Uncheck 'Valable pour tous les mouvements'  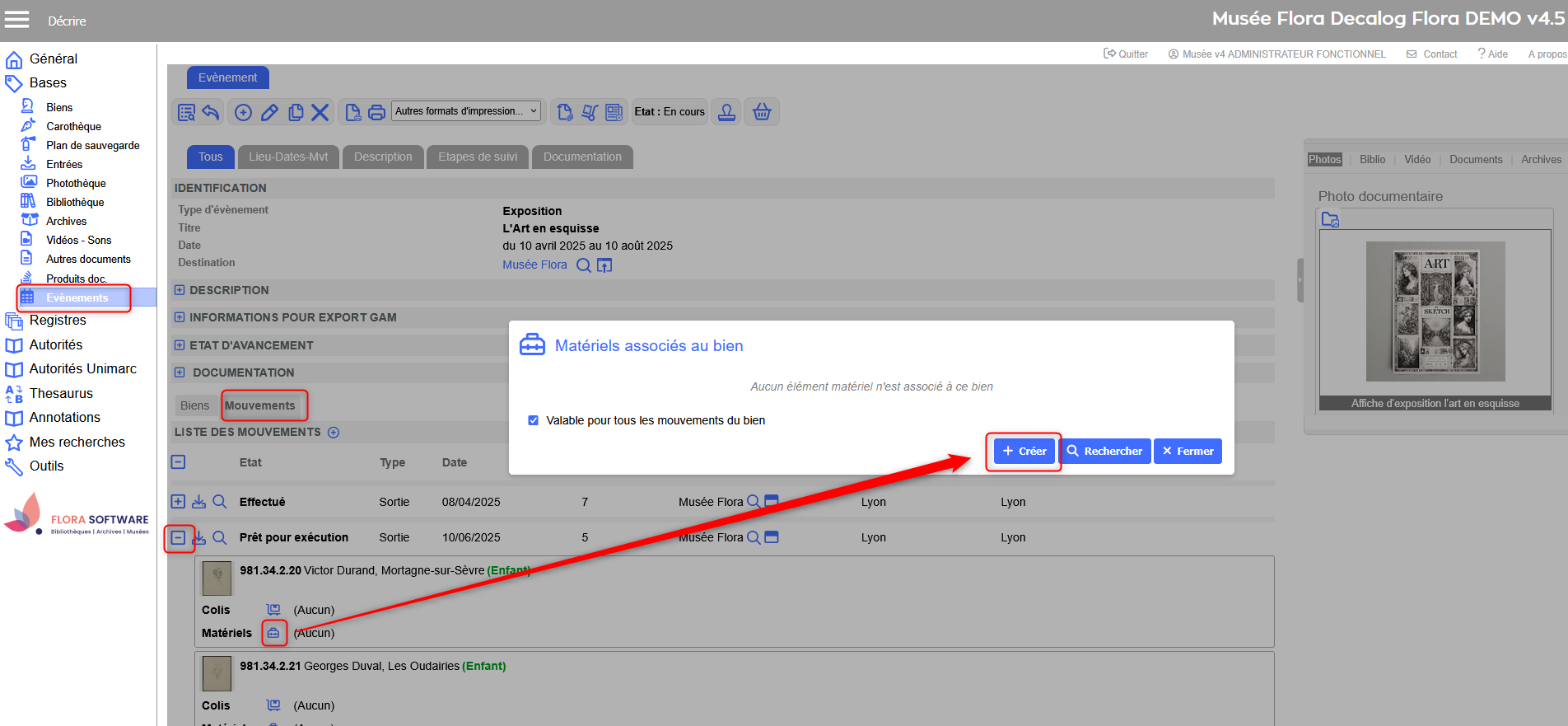pos(533,420)
